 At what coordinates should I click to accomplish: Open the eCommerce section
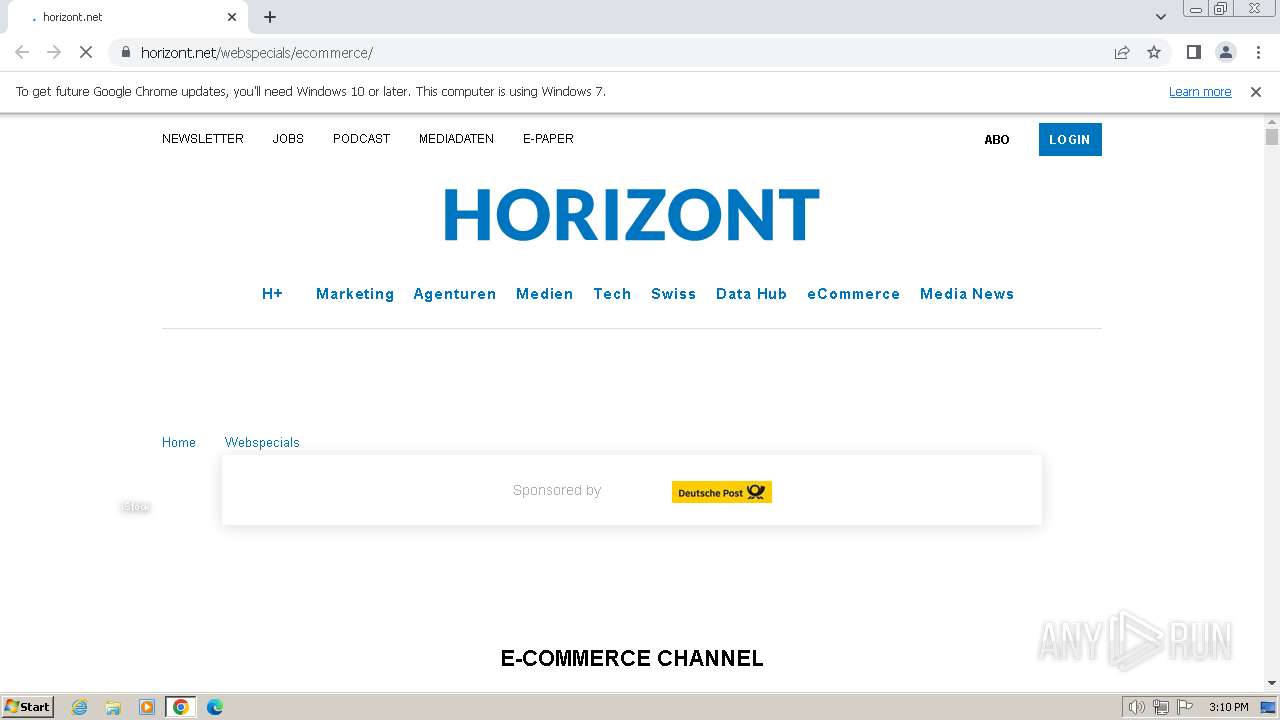point(853,294)
